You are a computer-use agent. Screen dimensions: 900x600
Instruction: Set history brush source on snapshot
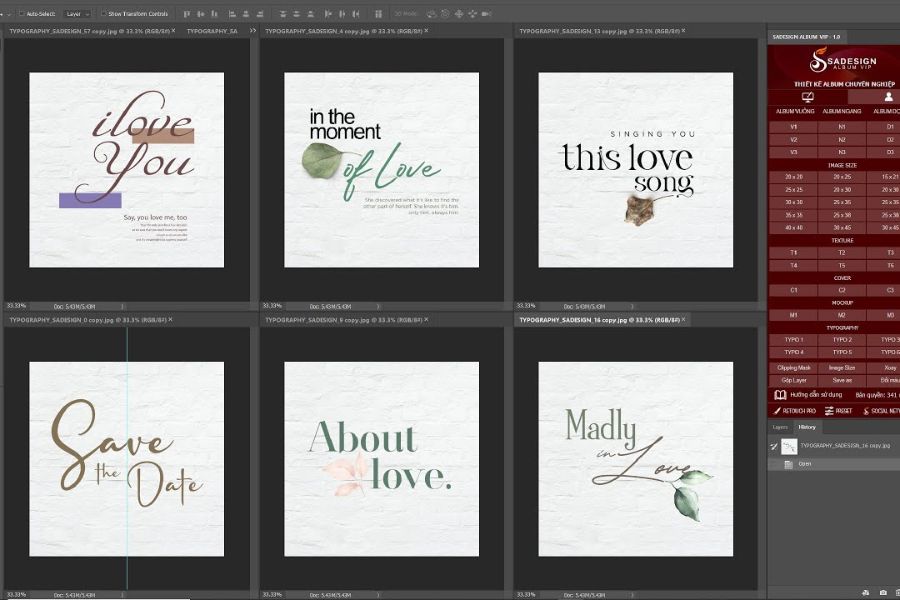[x=773, y=446]
